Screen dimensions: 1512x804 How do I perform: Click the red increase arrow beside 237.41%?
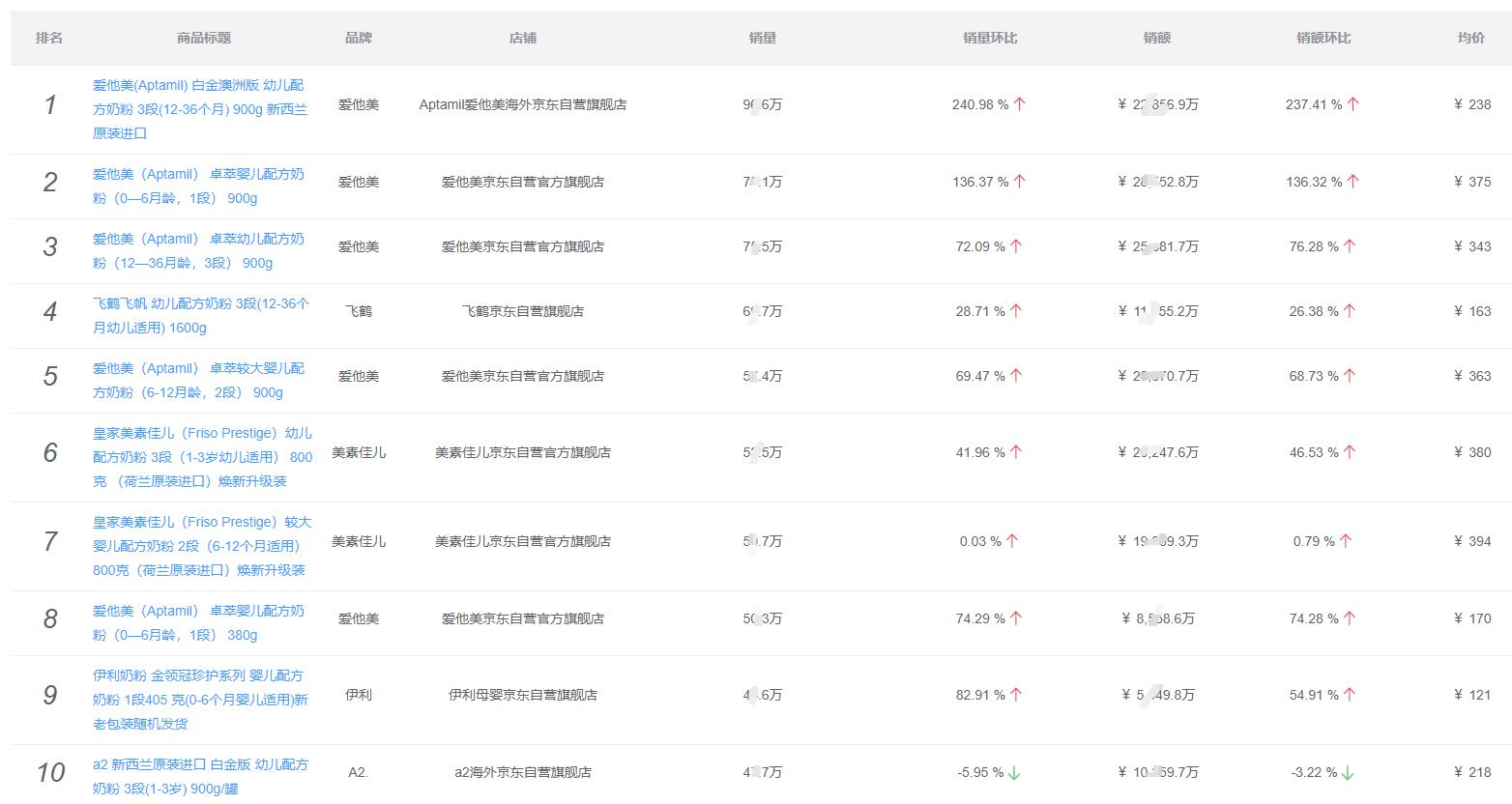tap(1353, 102)
